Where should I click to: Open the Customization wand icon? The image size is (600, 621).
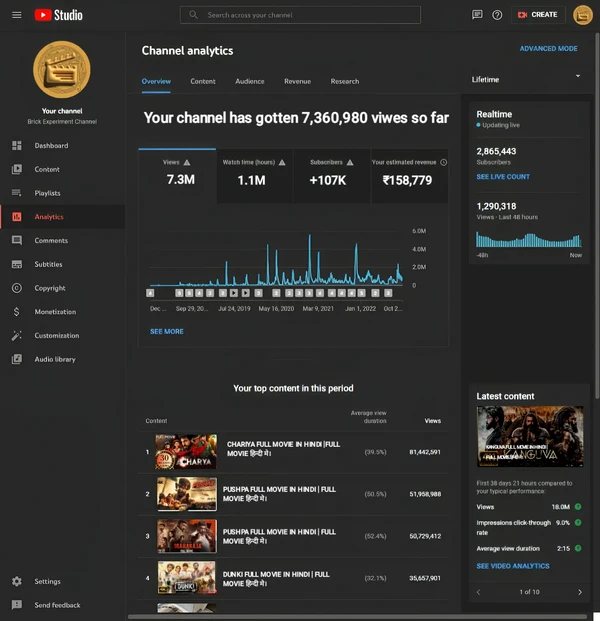tap(17, 335)
